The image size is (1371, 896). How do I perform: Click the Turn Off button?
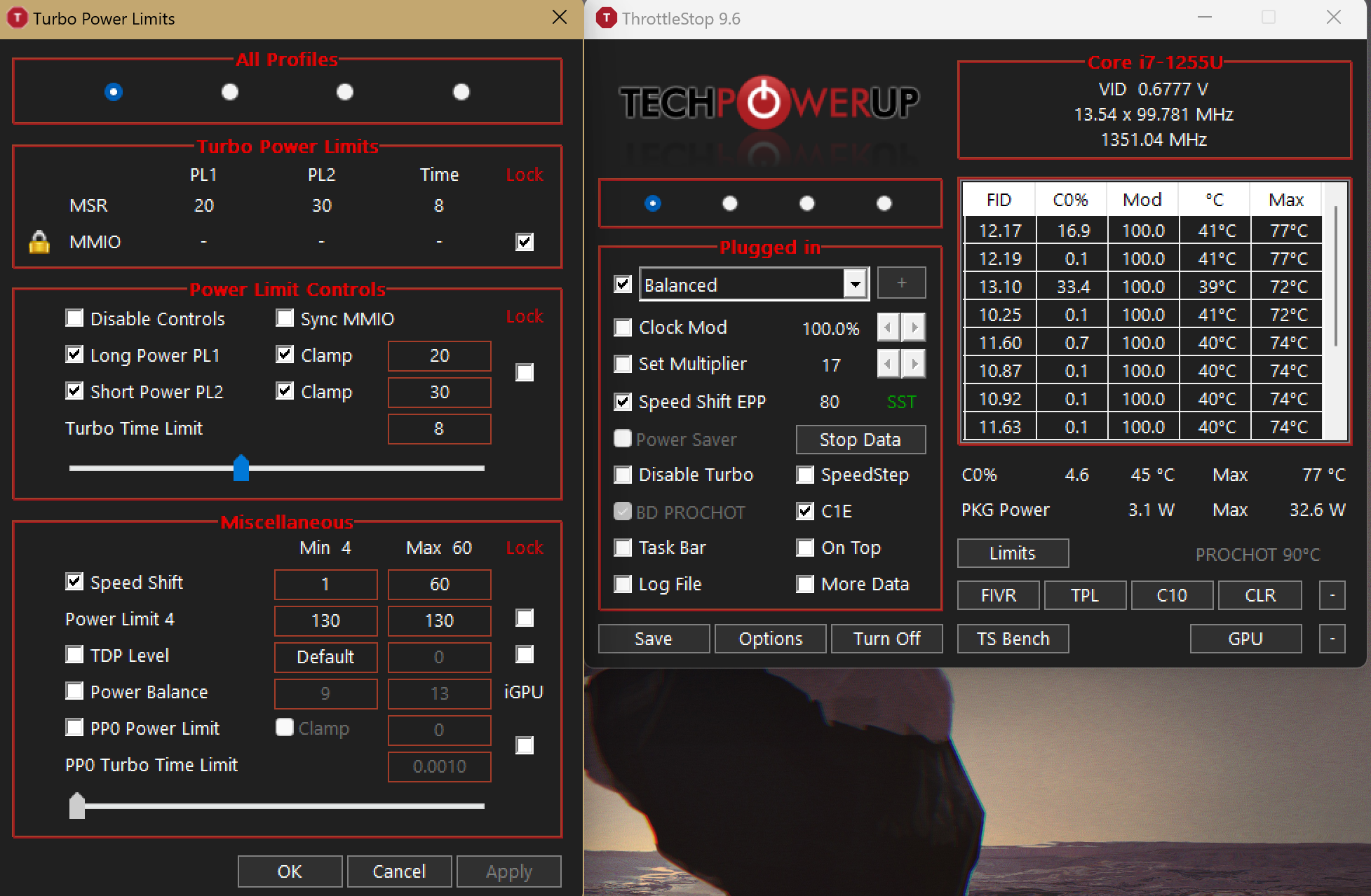[x=887, y=639]
